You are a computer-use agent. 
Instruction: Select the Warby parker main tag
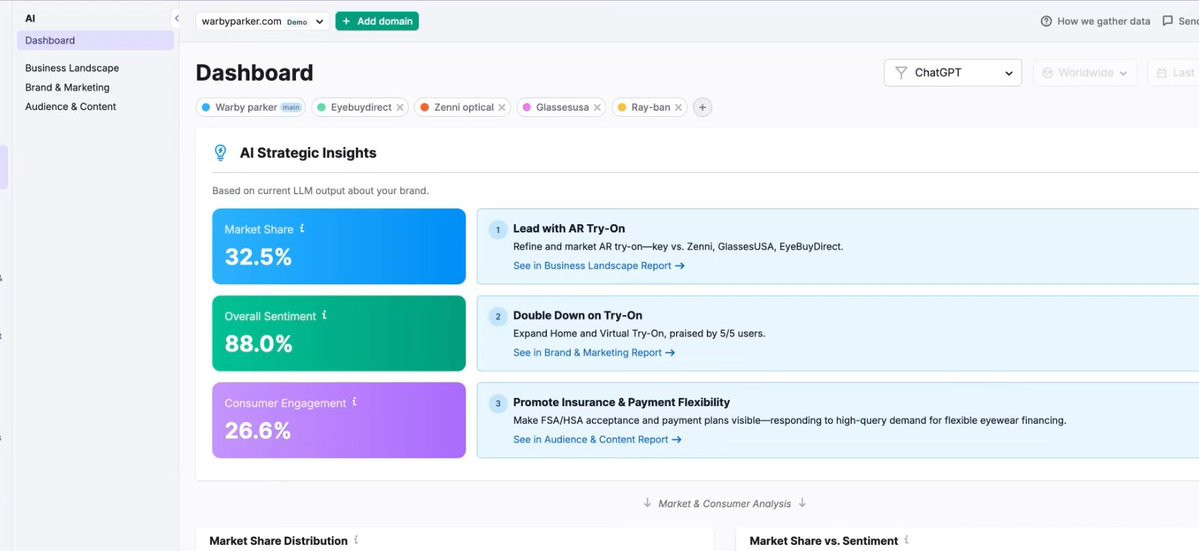250,108
